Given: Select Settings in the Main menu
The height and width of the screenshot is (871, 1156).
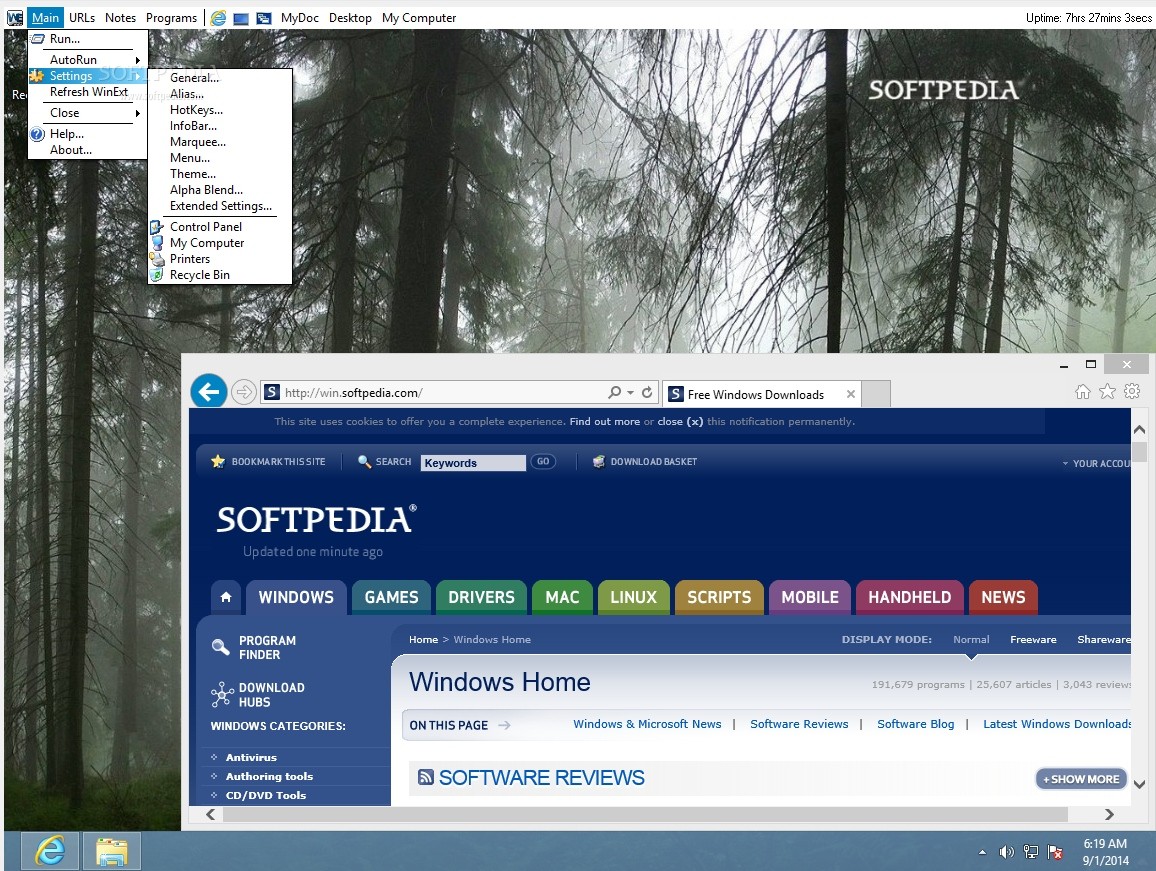Looking at the screenshot, I should (88, 76).
